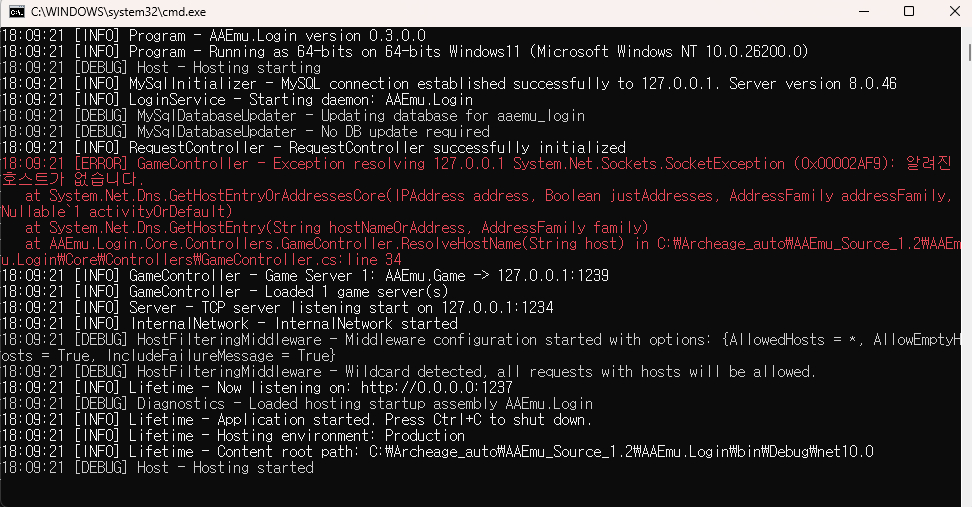Minimize the command prompt window
The image size is (972, 507).
coord(865,12)
